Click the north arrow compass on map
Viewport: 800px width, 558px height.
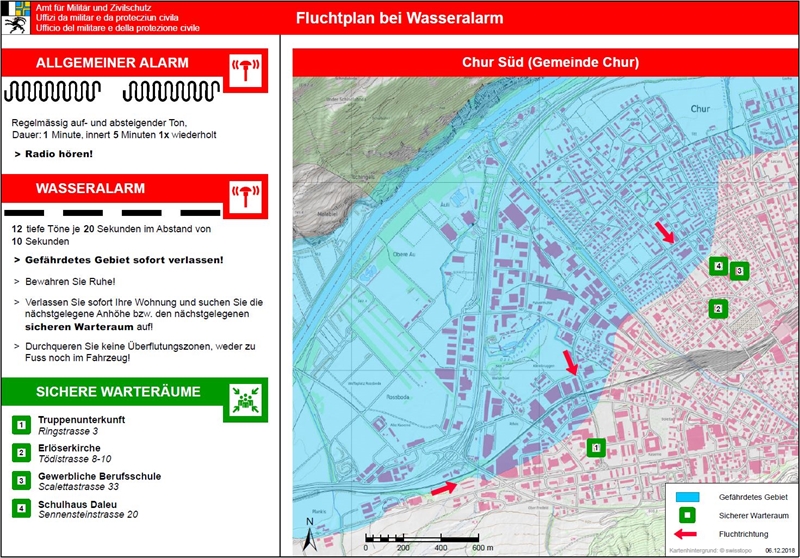tap(311, 527)
